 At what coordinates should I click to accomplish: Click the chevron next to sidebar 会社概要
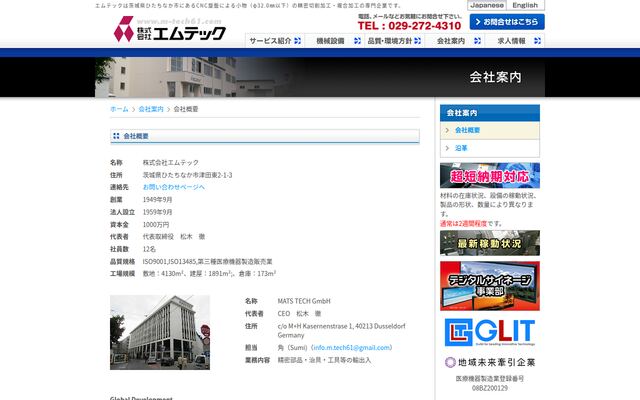coord(447,130)
